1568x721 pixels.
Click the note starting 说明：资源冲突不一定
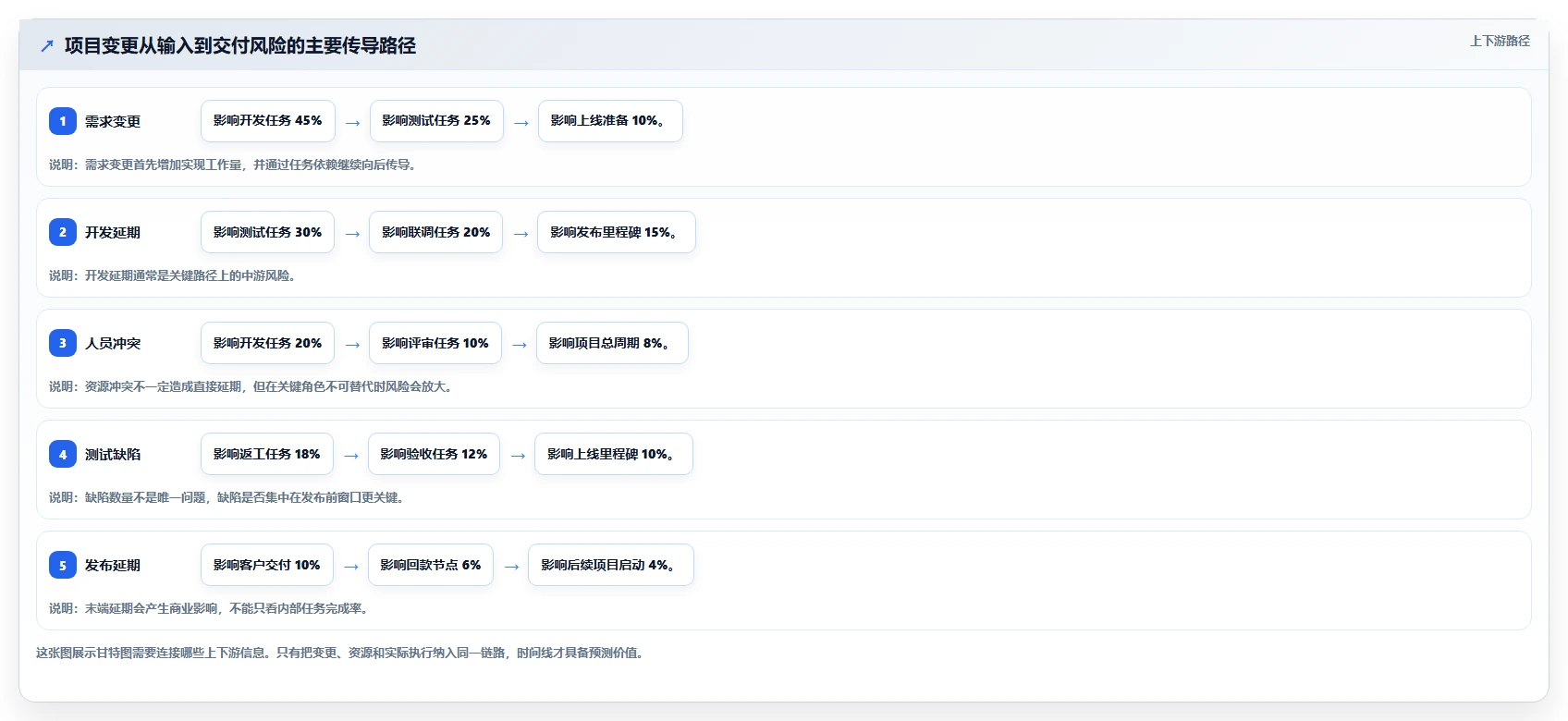(253, 386)
